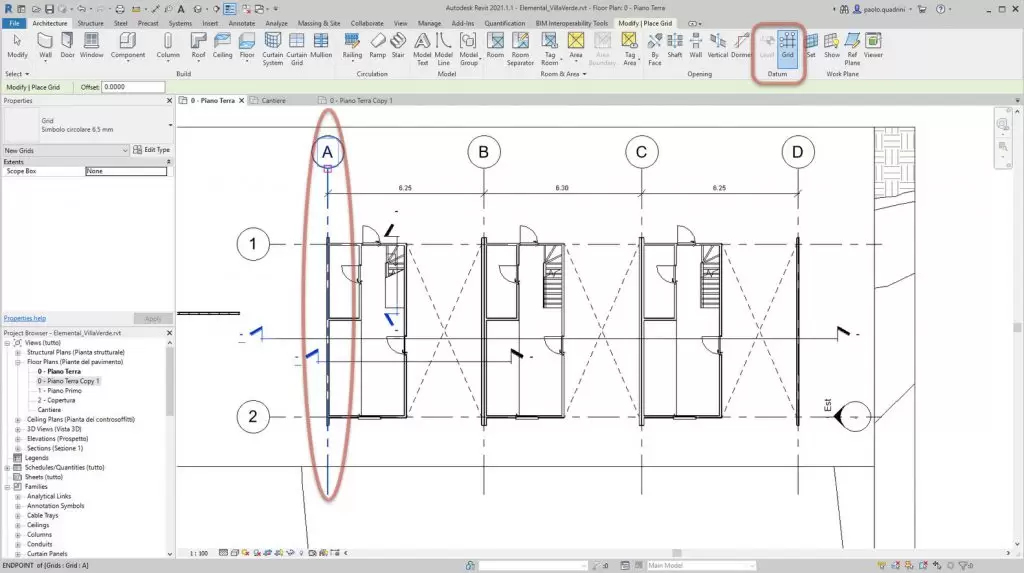The width and height of the screenshot is (1024, 573).
Task: Click the Offset input field
Action: pyautogui.click(x=132, y=87)
